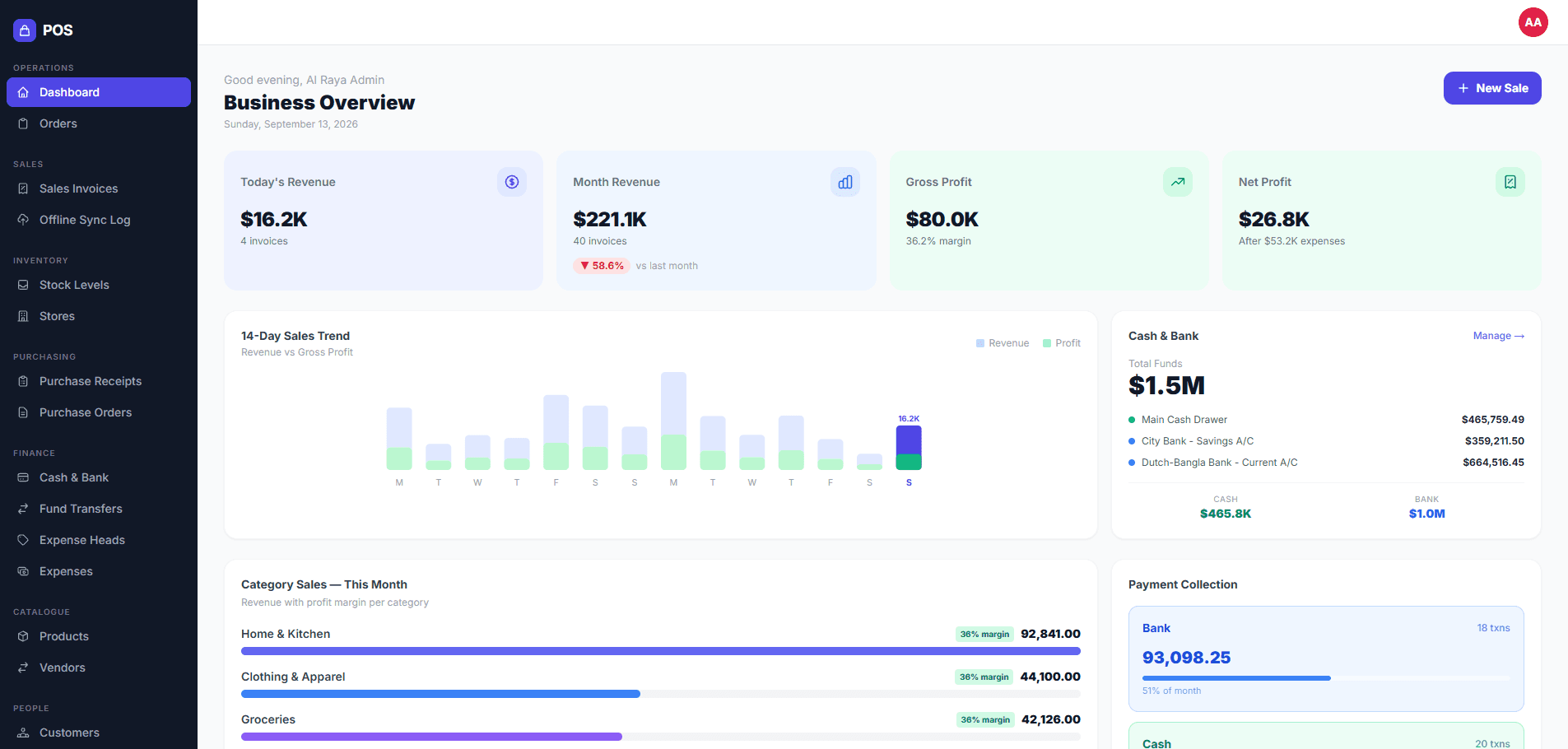Click the Purchase Orders icon

point(23,412)
